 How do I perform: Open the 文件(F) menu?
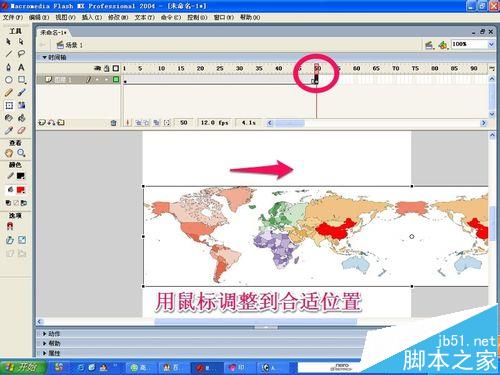pyautogui.click(x=13, y=17)
